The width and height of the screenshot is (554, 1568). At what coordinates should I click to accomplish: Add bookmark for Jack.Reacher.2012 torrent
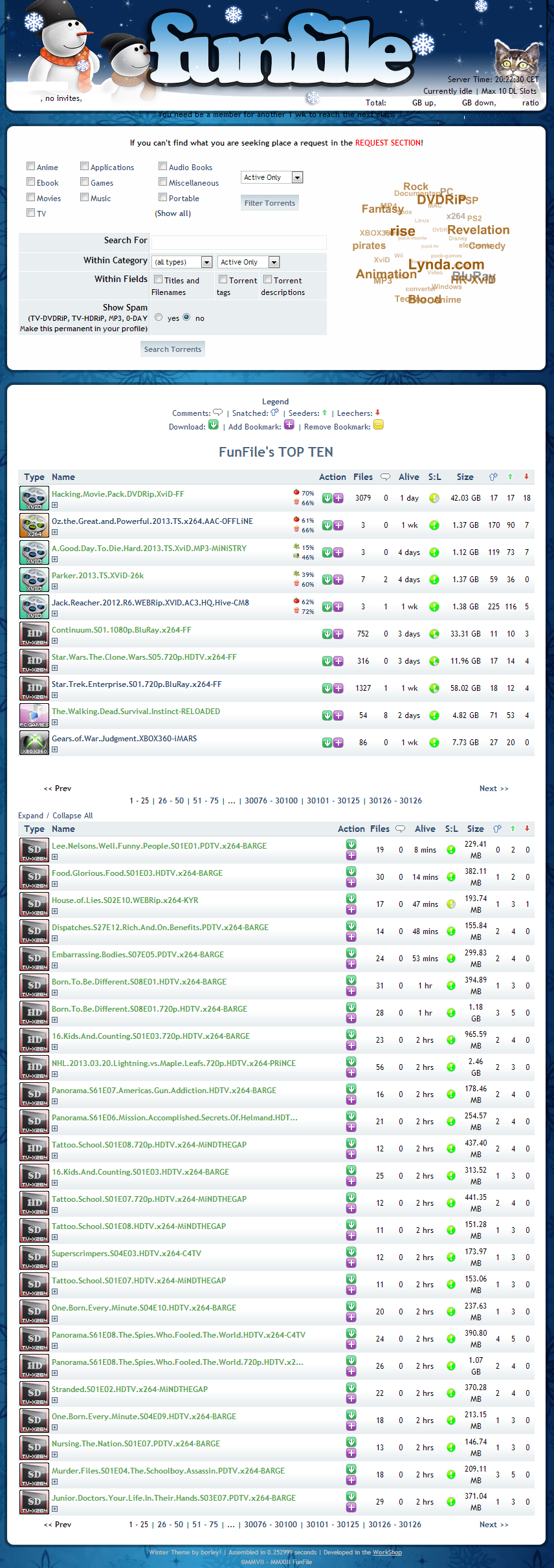pyautogui.click(x=338, y=607)
